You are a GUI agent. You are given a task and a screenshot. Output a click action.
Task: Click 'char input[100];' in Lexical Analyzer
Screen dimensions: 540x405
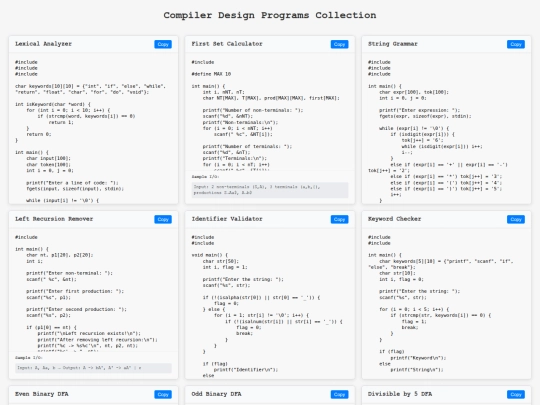tap(48, 158)
